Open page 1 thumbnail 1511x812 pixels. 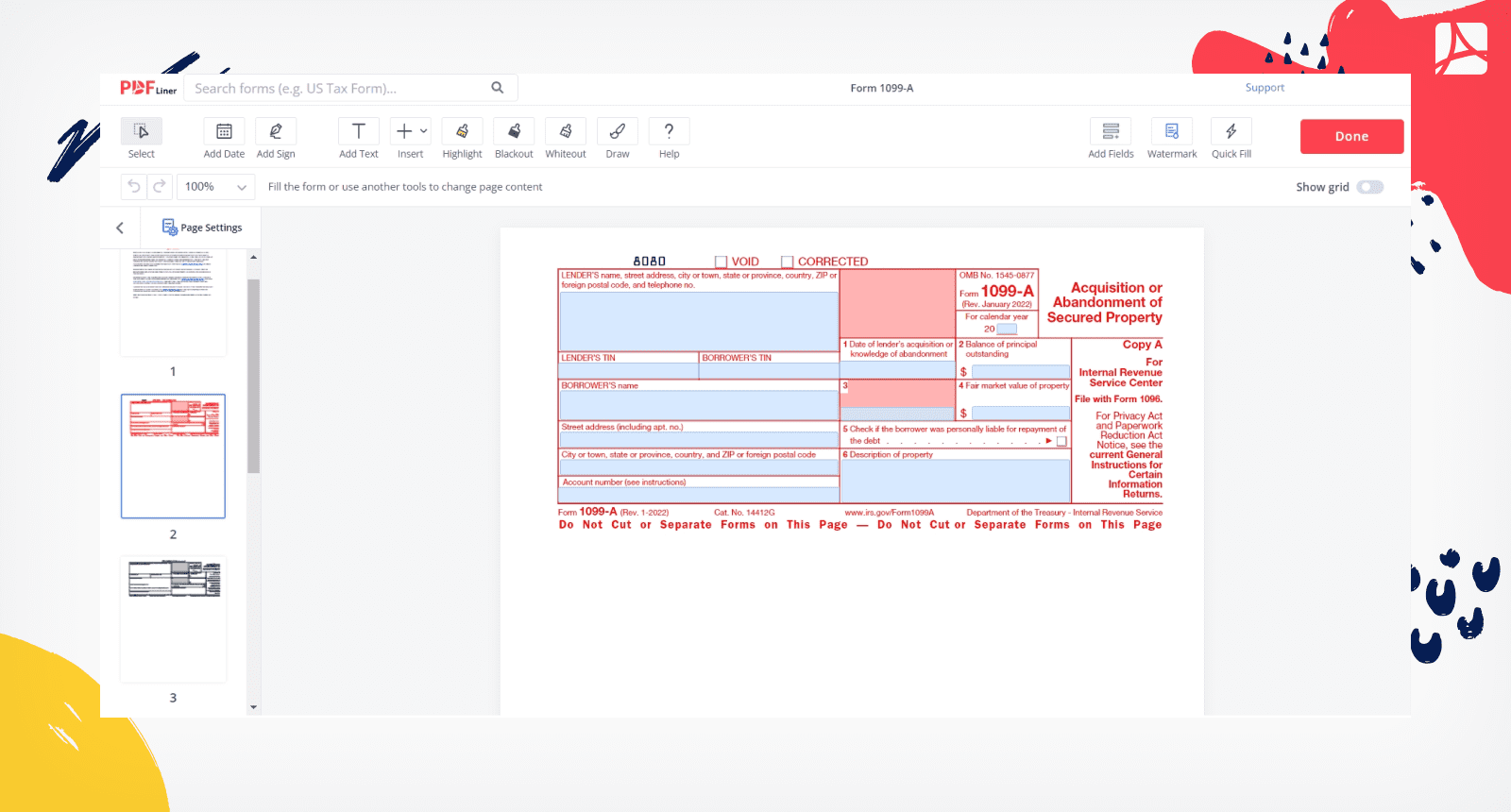coord(173,303)
